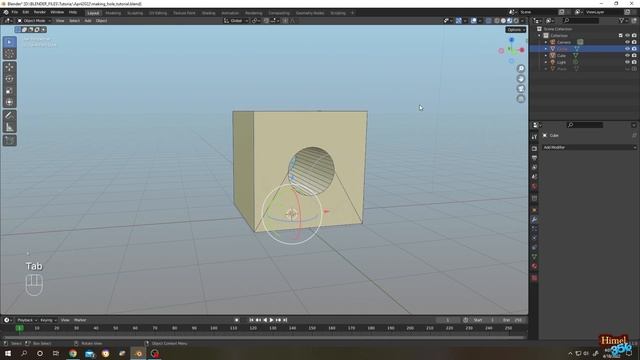
Task: Disable Light in renders camera icon
Action: pos(634,62)
